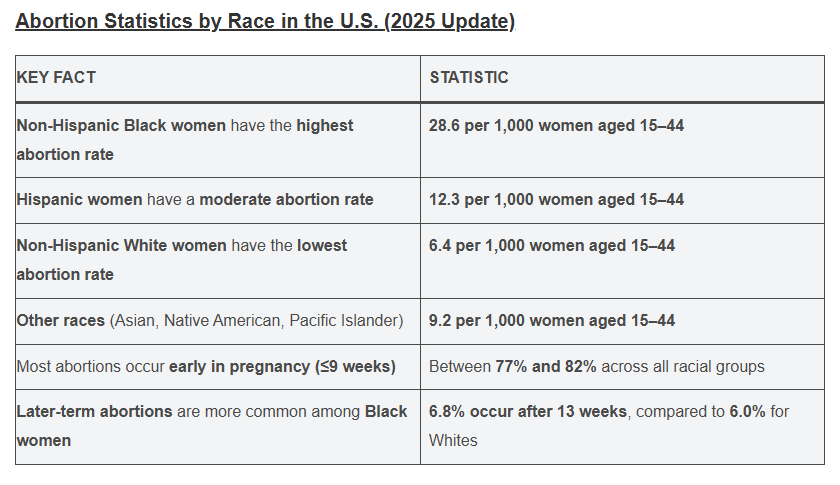This screenshot has width=840, height=485.
Task: Select the Non-Hispanic Black women highest rate cell
Action: 217,140
